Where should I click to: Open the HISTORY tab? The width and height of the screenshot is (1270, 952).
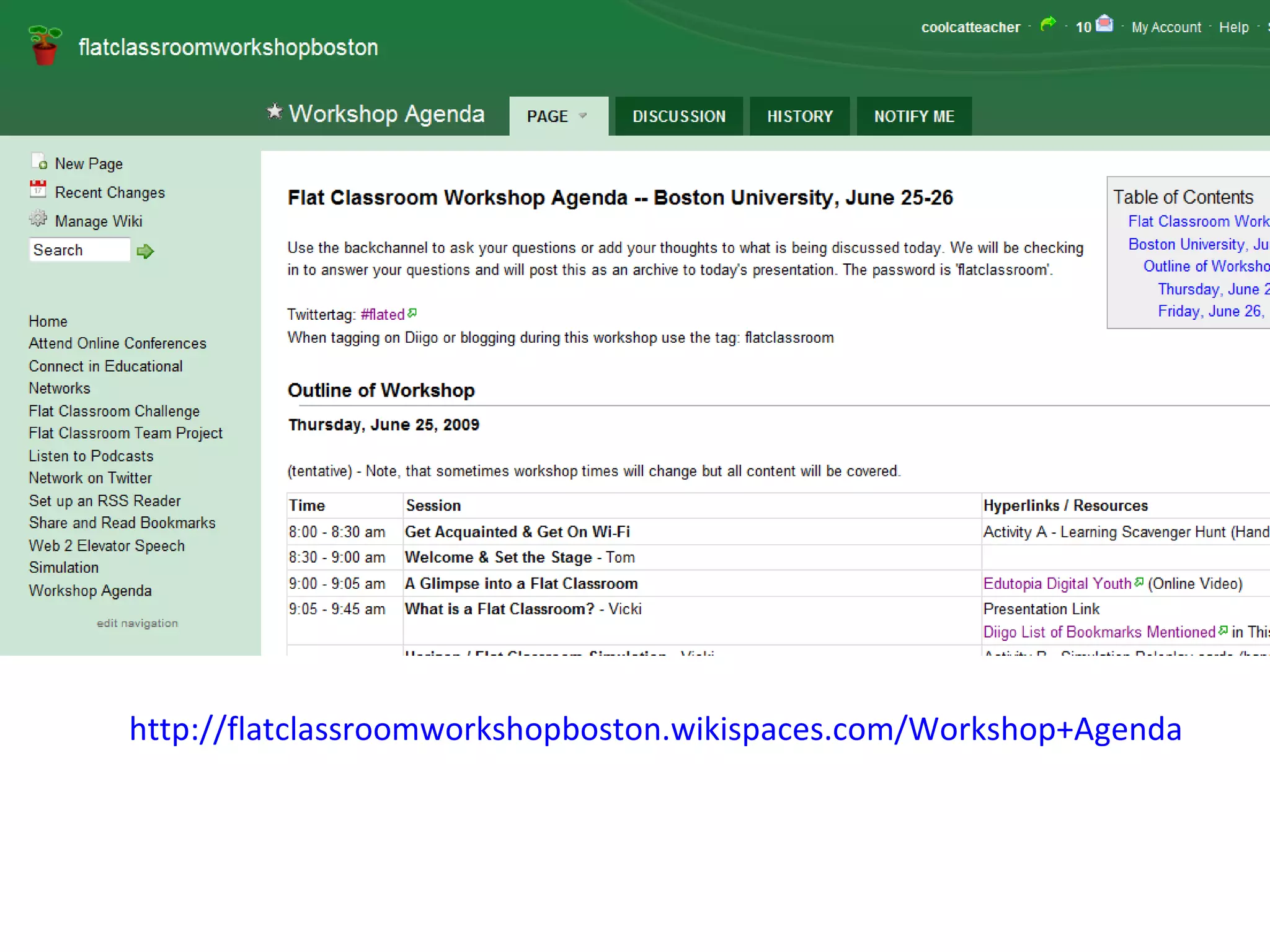(x=799, y=117)
